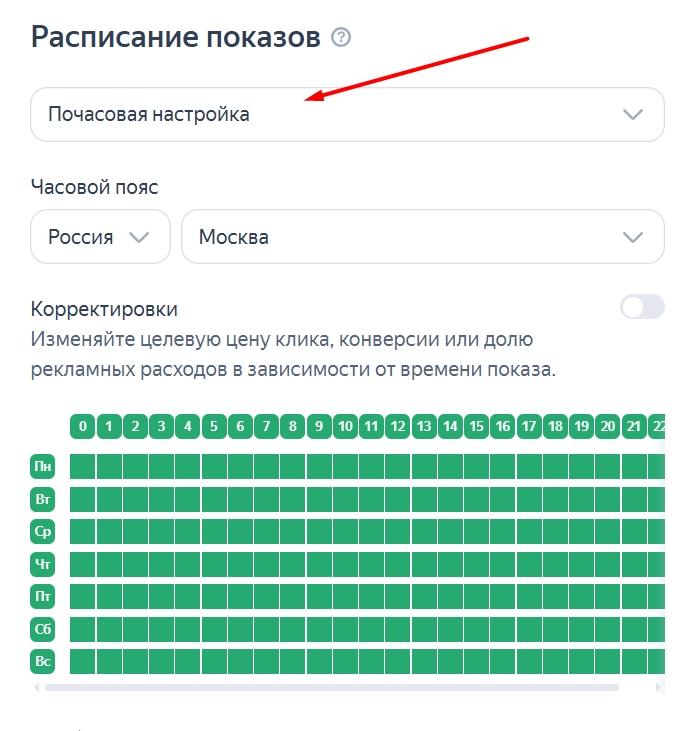
Task: Select the Вт row day button
Action: (x=43, y=499)
